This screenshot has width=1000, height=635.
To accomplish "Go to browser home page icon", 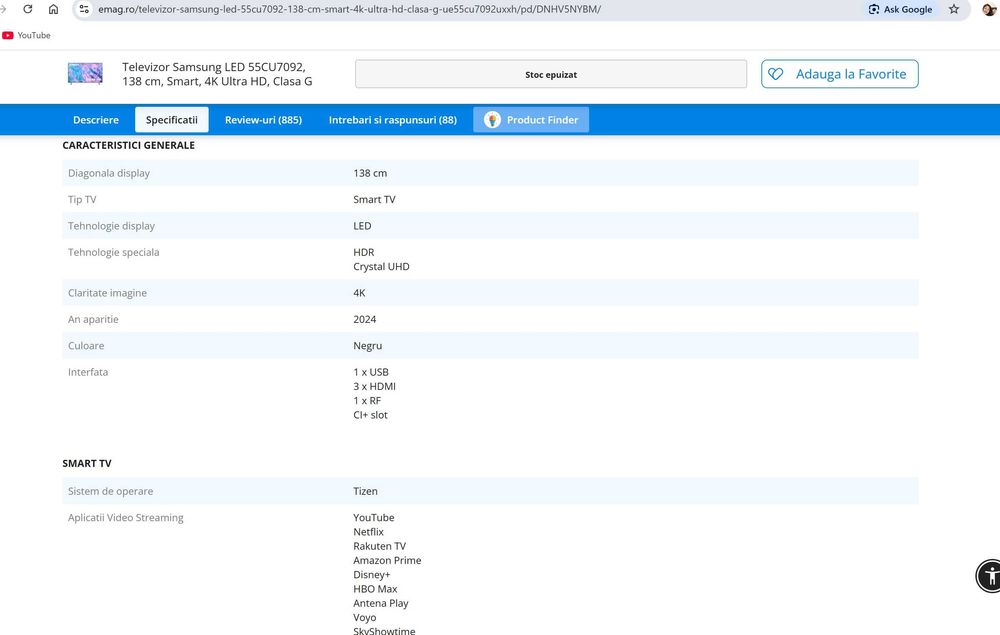I will 54,9.
